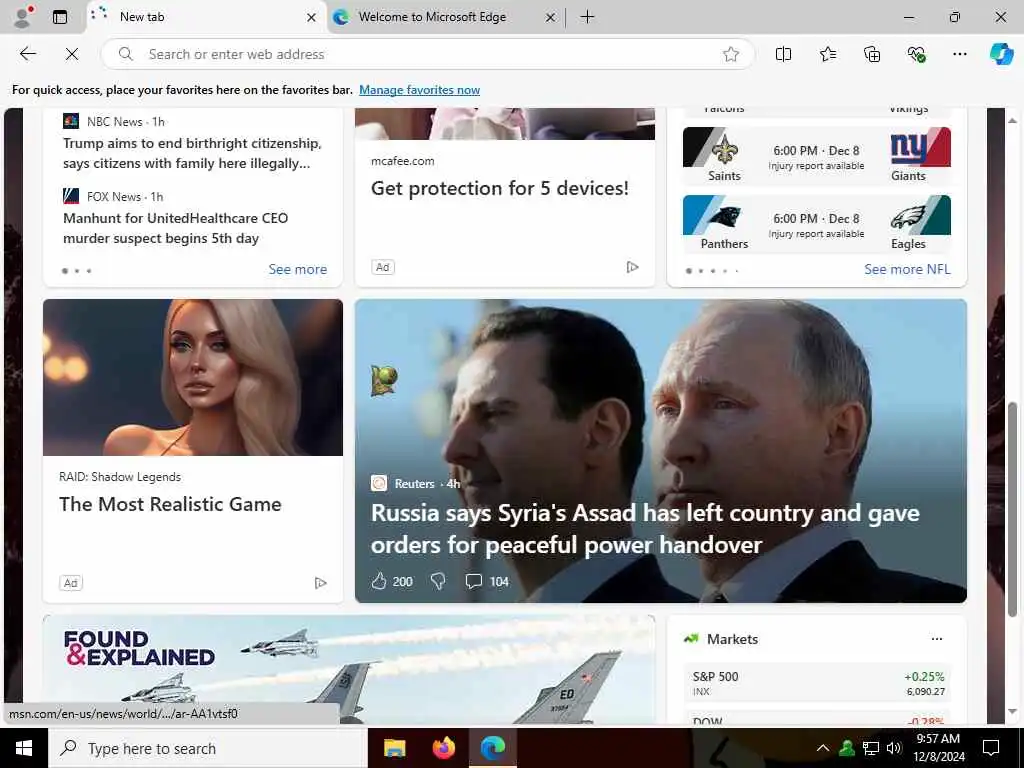Screen dimensions: 1024x768
Task: Click ad choices icon on RAID ad
Action: coord(320,583)
